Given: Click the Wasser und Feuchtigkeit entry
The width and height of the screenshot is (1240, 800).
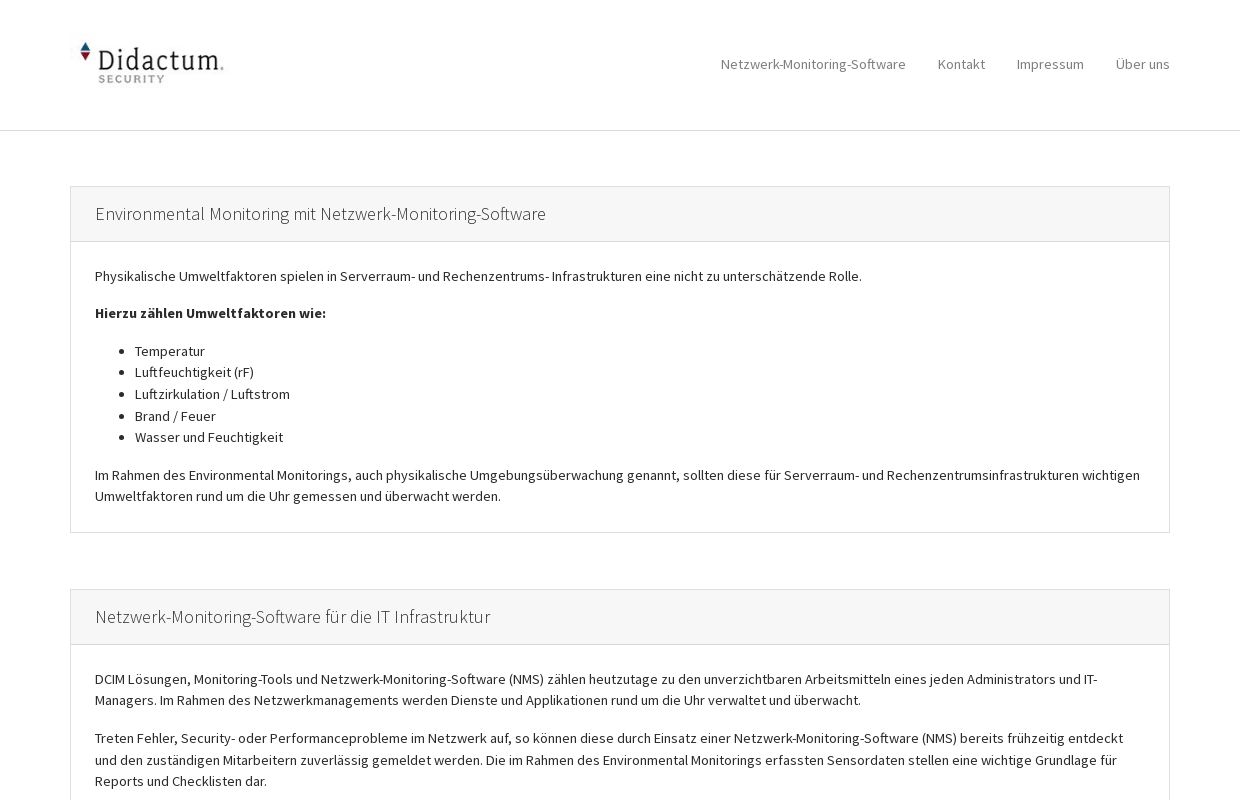Looking at the screenshot, I should (209, 437).
